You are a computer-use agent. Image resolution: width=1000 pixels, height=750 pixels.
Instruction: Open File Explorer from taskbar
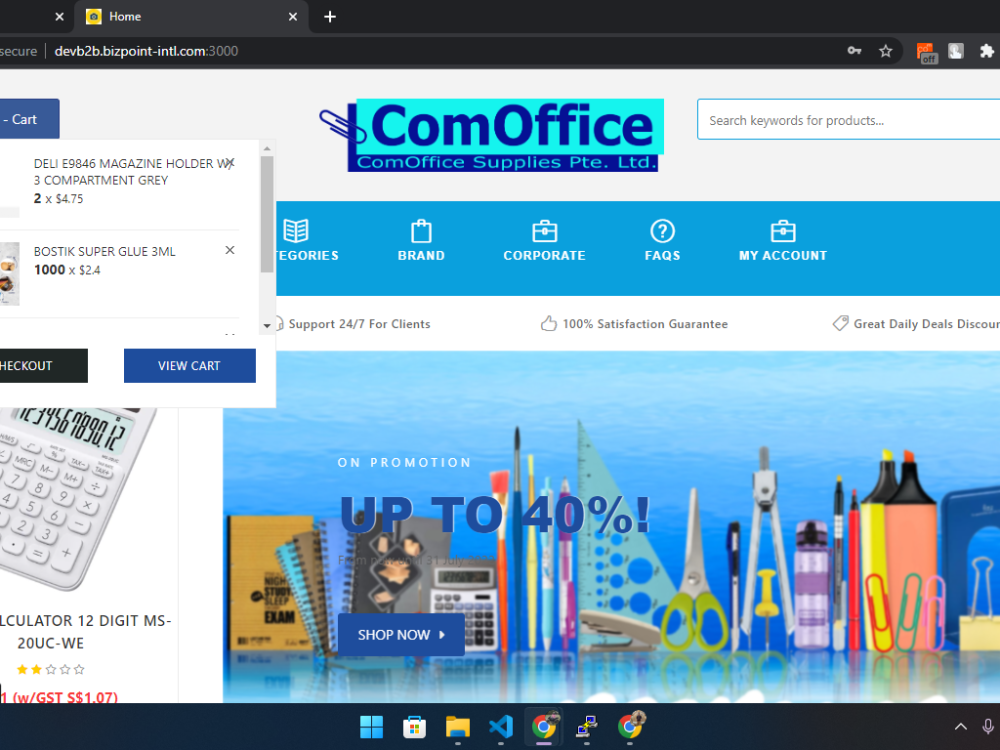(x=457, y=726)
